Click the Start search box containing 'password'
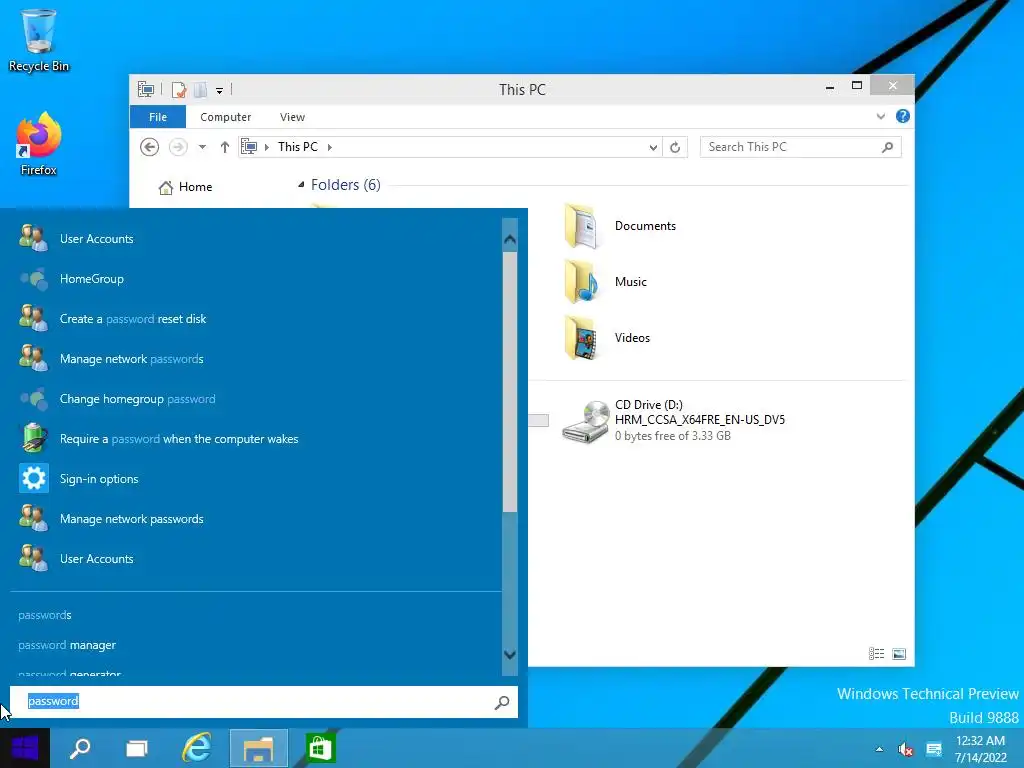Image resolution: width=1024 pixels, height=768 pixels. (264, 702)
